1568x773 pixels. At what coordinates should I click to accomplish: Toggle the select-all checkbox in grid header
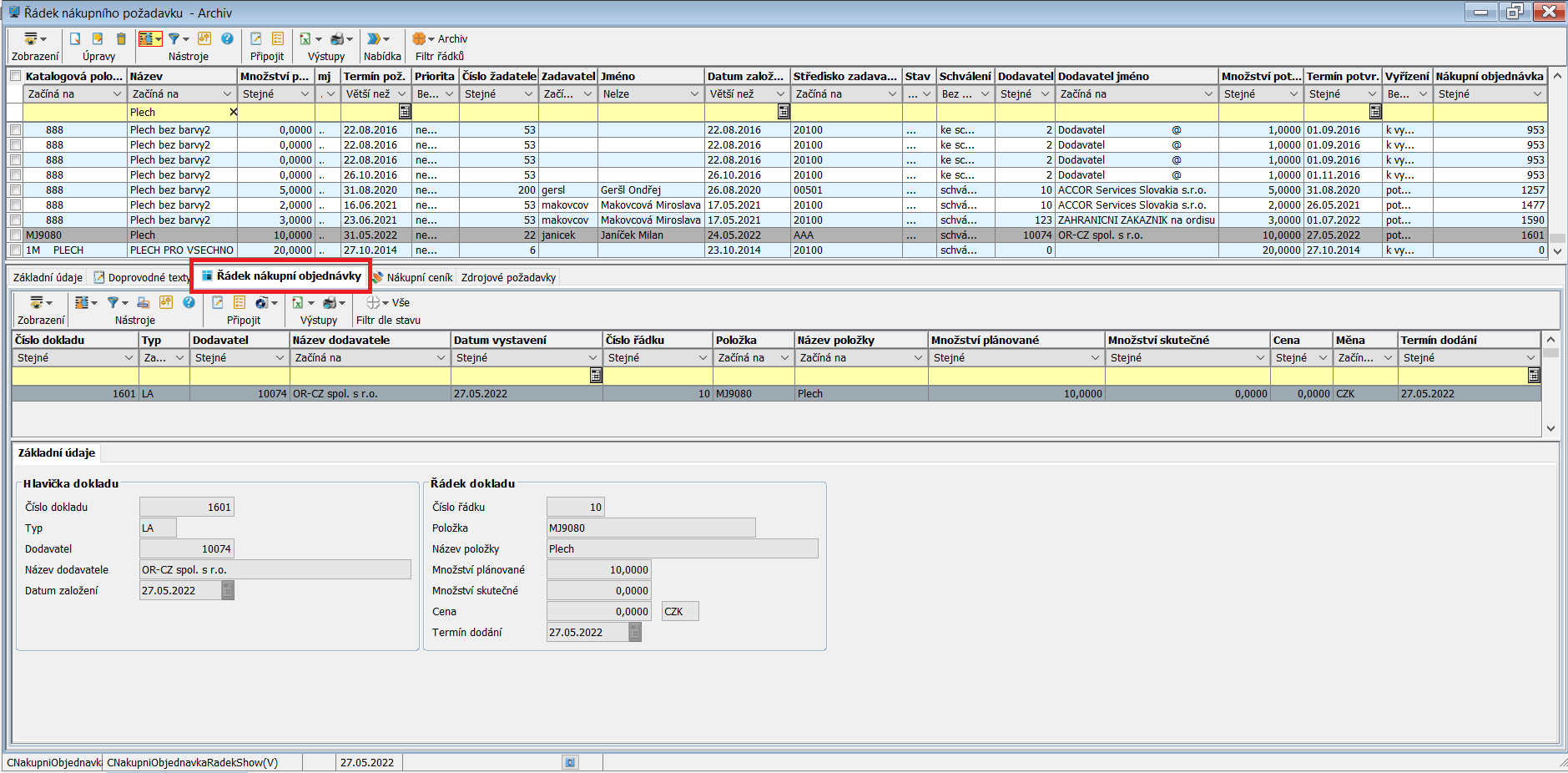click(x=15, y=76)
